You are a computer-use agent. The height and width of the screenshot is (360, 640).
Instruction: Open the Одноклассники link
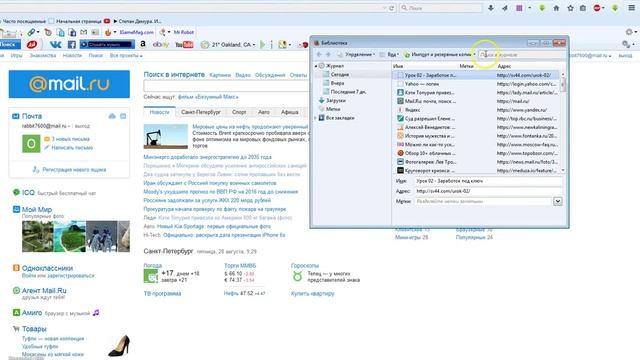(x=47, y=268)
